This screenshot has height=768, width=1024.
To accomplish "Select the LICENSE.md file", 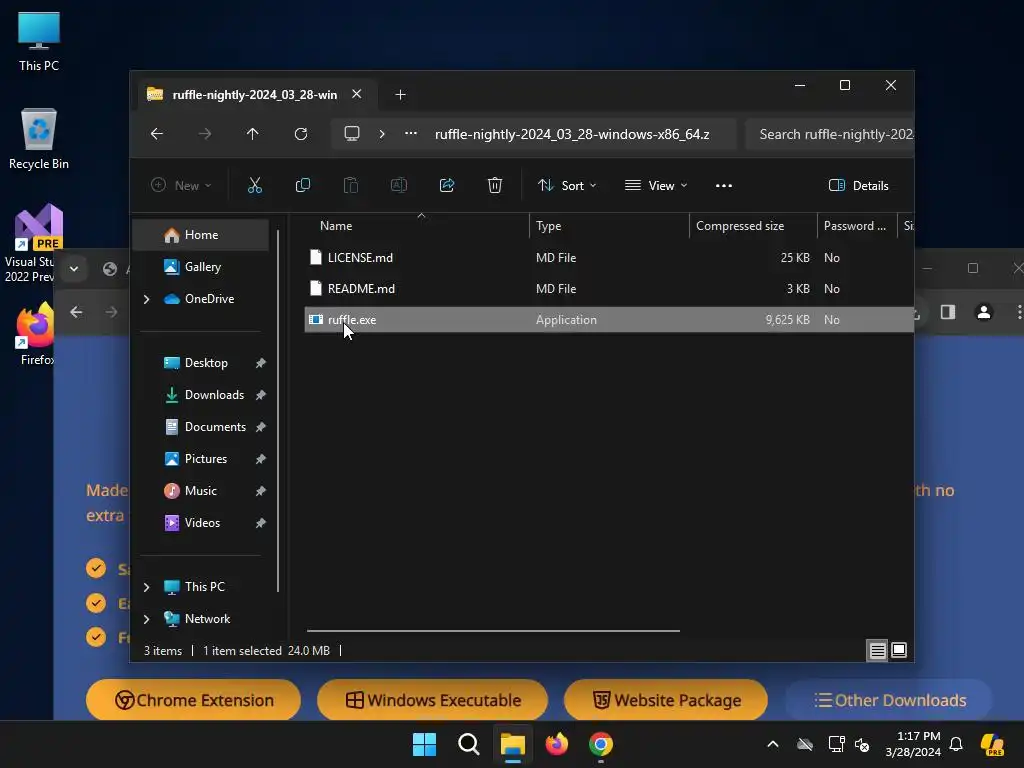I will [609, 258].
